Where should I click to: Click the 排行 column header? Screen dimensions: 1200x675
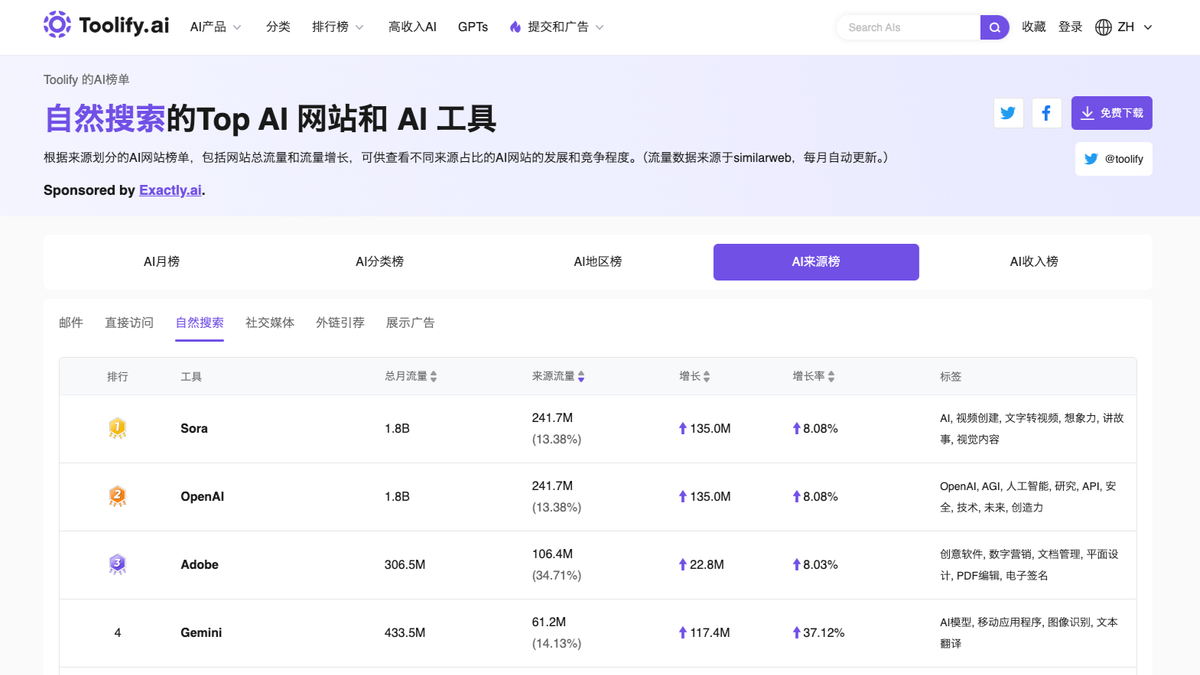pyautogui.click(x=118, y=377)
